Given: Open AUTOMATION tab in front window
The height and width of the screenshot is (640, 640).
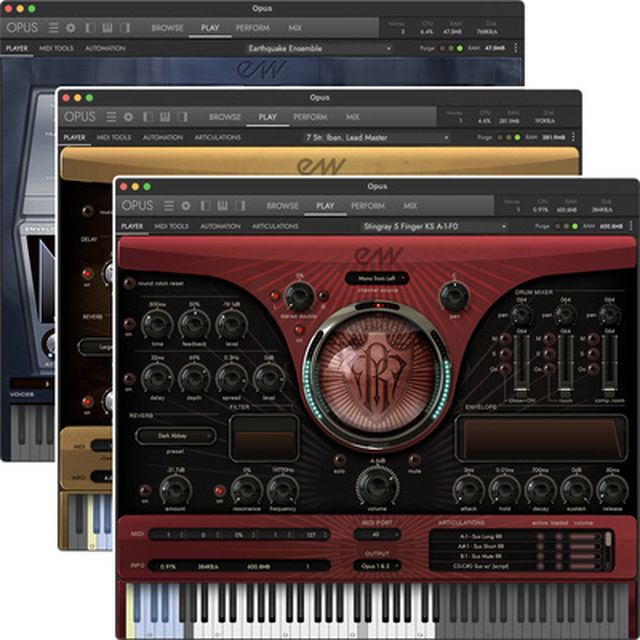Looking at the screenshot, I should [220, 226].
